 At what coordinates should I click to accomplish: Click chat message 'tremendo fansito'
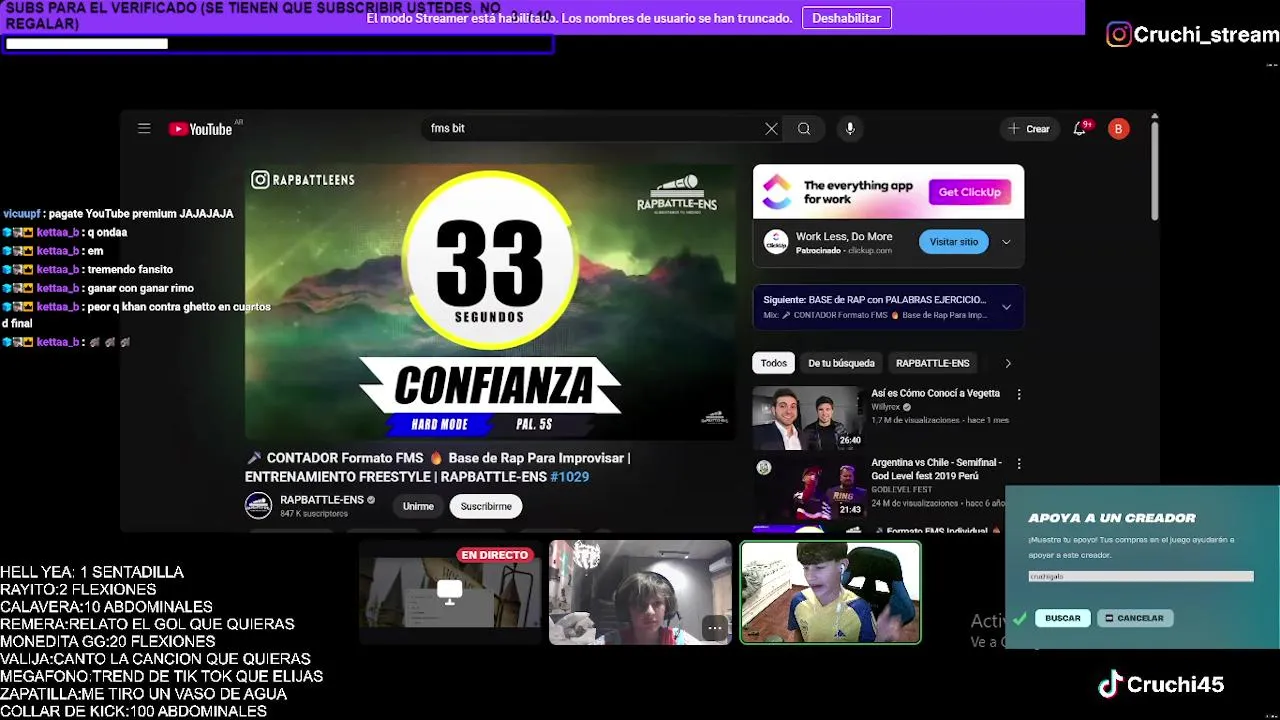(x=130, y=270)
